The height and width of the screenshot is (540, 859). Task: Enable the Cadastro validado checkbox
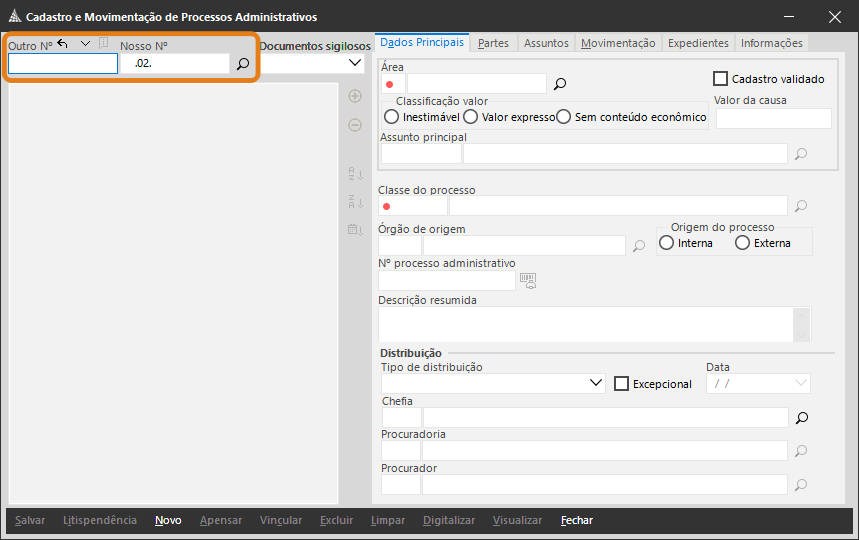720,78
